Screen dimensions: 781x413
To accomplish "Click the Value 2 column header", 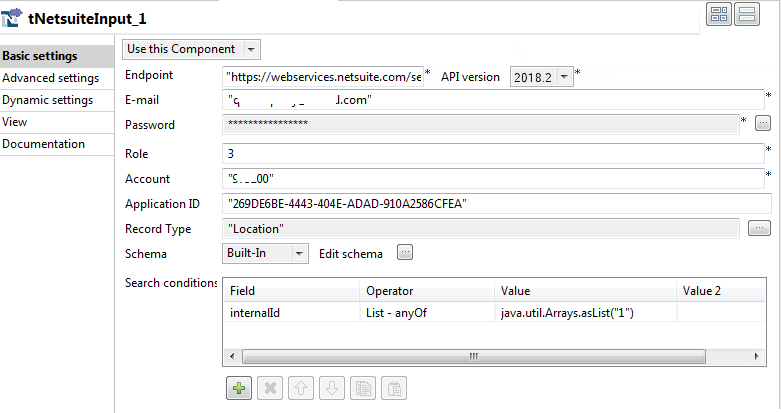I will (x=721, y=290).
